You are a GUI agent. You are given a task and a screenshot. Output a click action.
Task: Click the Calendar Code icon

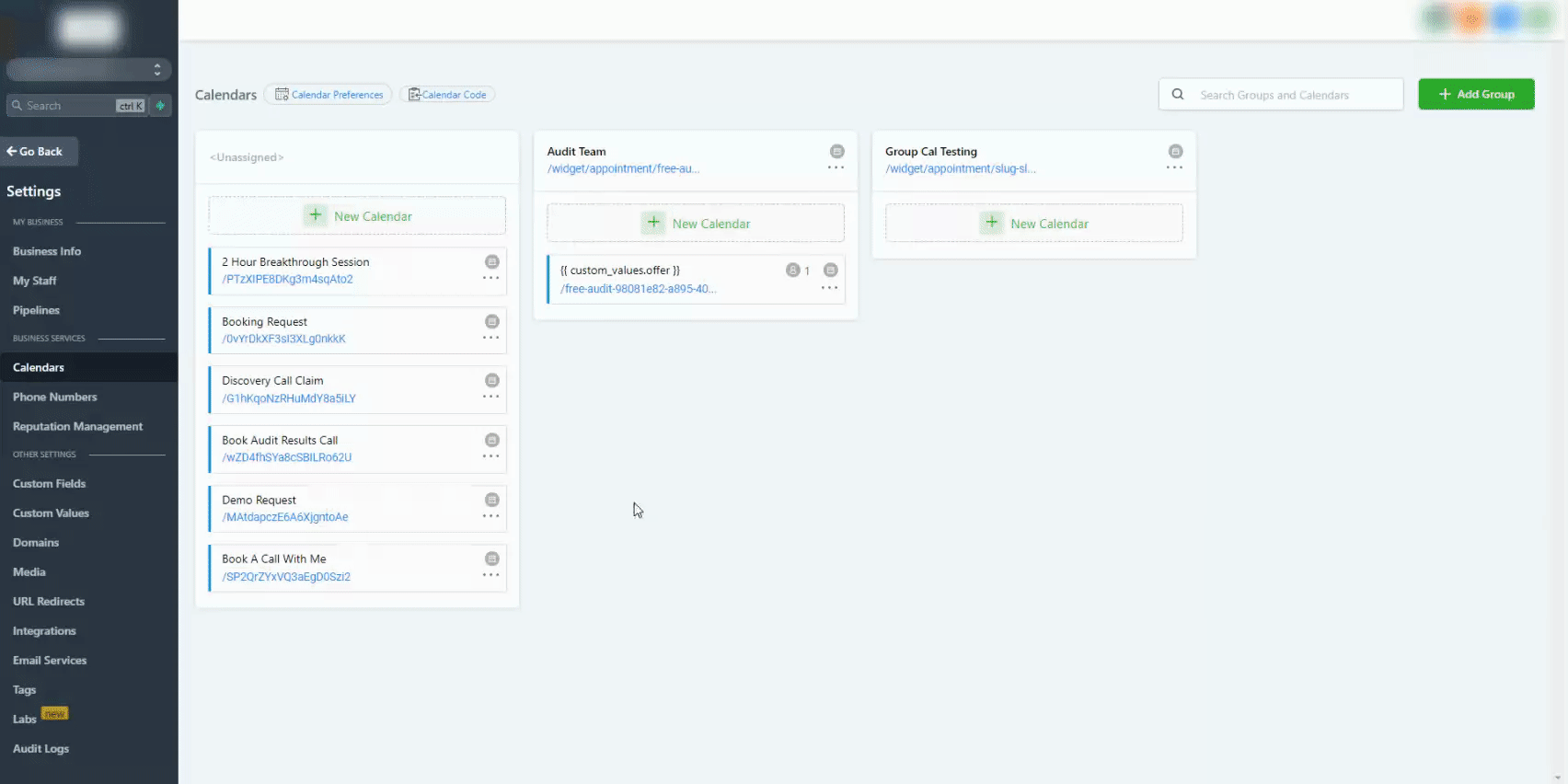(415, 94)
